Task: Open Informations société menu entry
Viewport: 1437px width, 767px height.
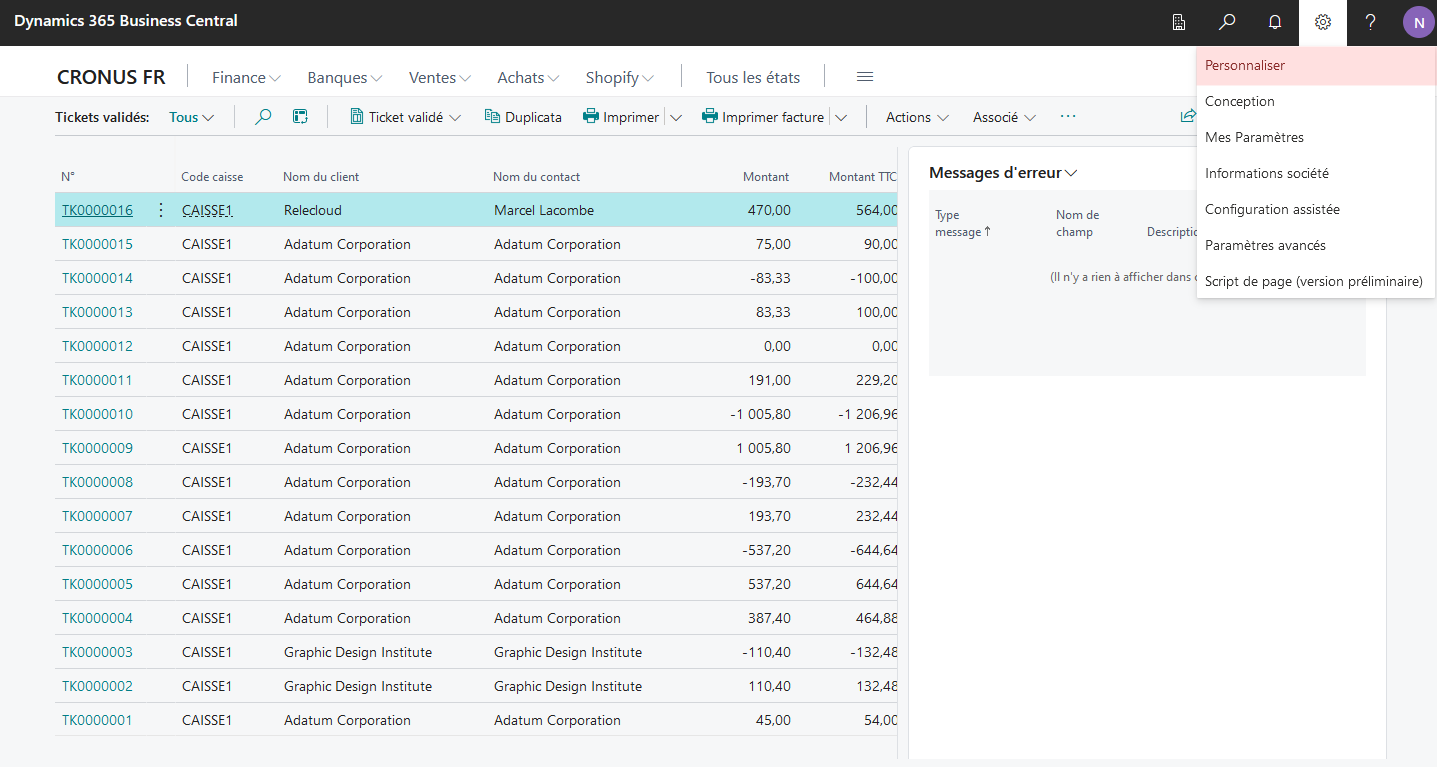Action: [x=1316, y=173]
